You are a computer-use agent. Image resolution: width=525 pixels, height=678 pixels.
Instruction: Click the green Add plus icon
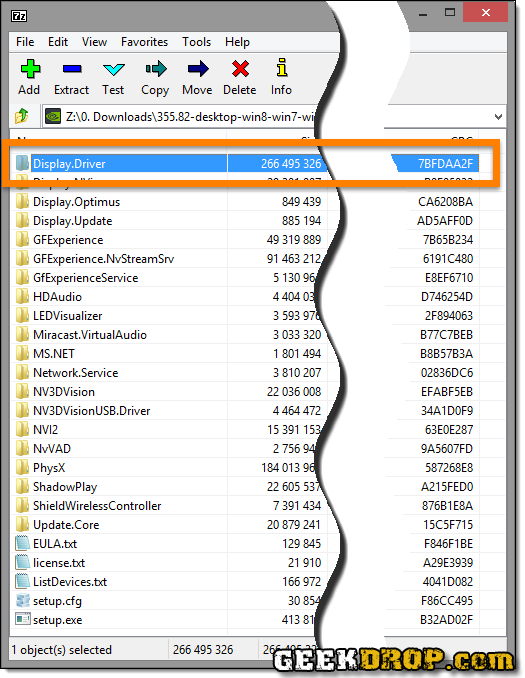tap(30, 69)
